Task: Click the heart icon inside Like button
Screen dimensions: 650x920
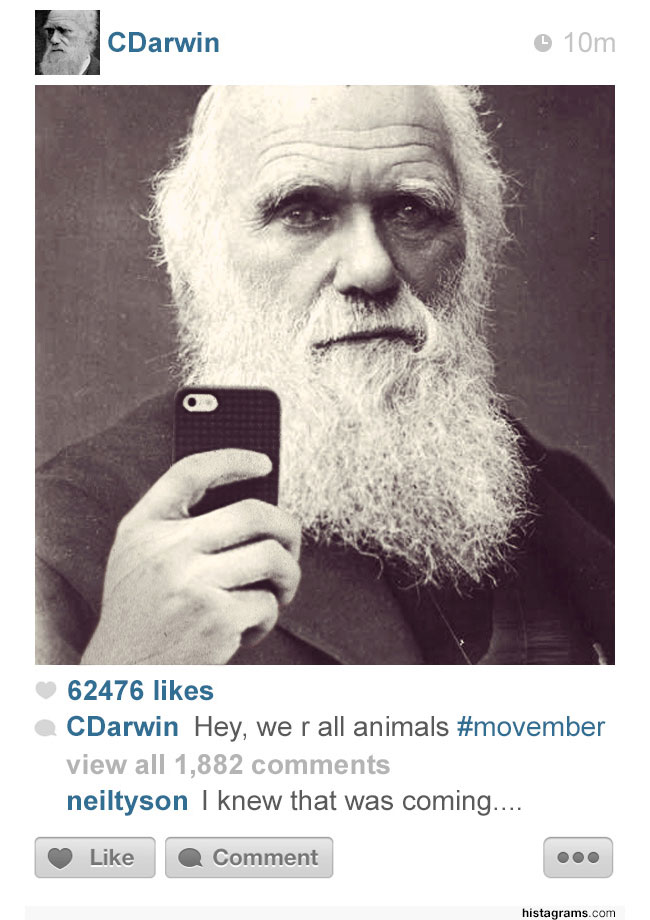Action: click(60, 858)
